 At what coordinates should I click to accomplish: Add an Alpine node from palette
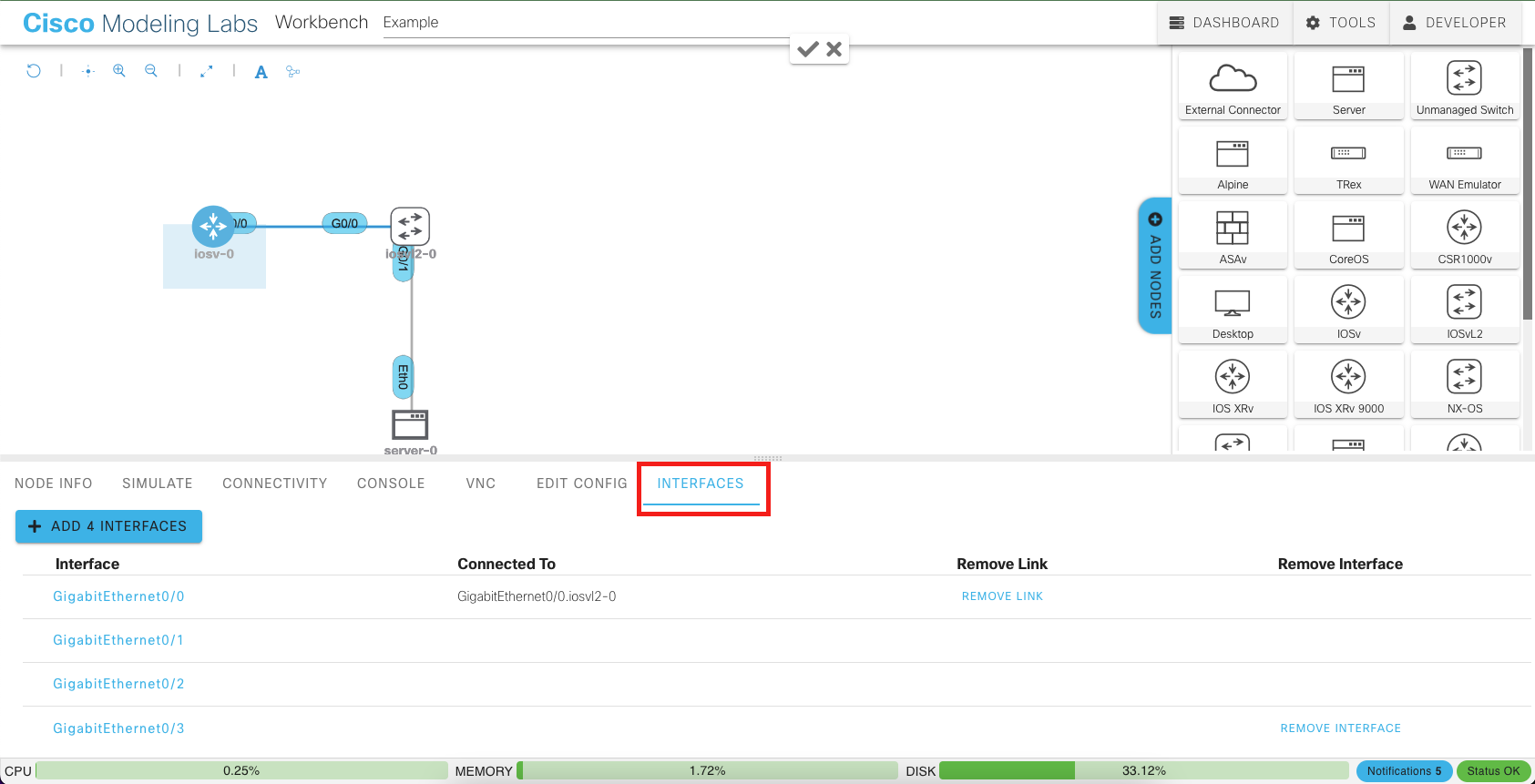[1233, 160]
